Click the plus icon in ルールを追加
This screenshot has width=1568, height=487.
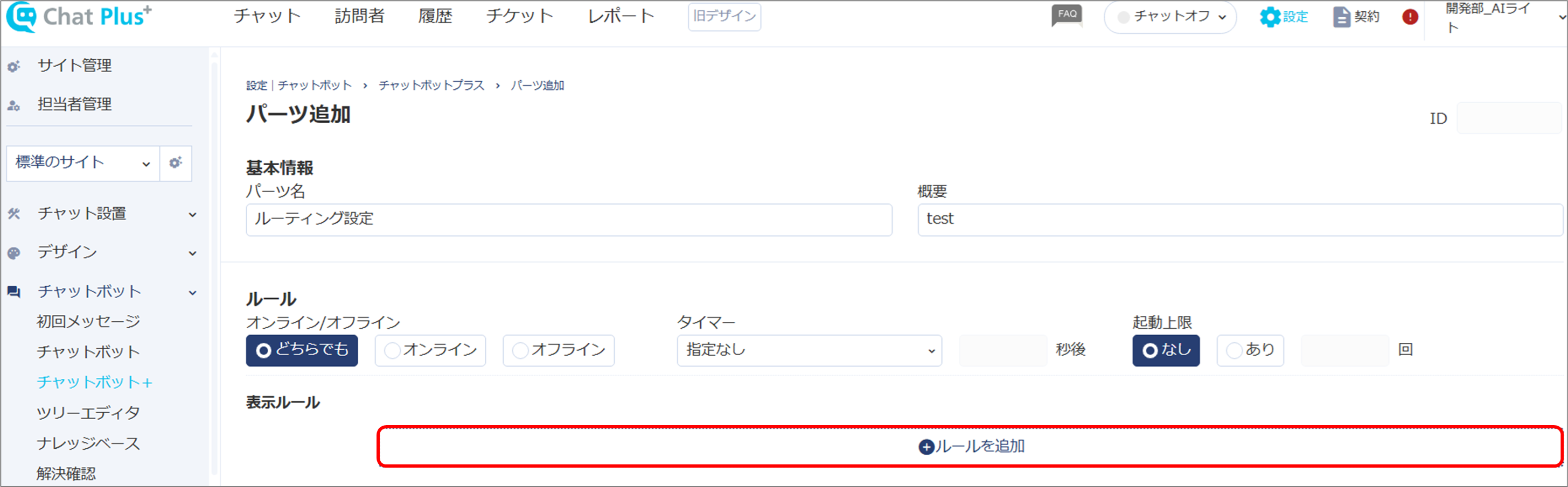[x=926, y=447]
